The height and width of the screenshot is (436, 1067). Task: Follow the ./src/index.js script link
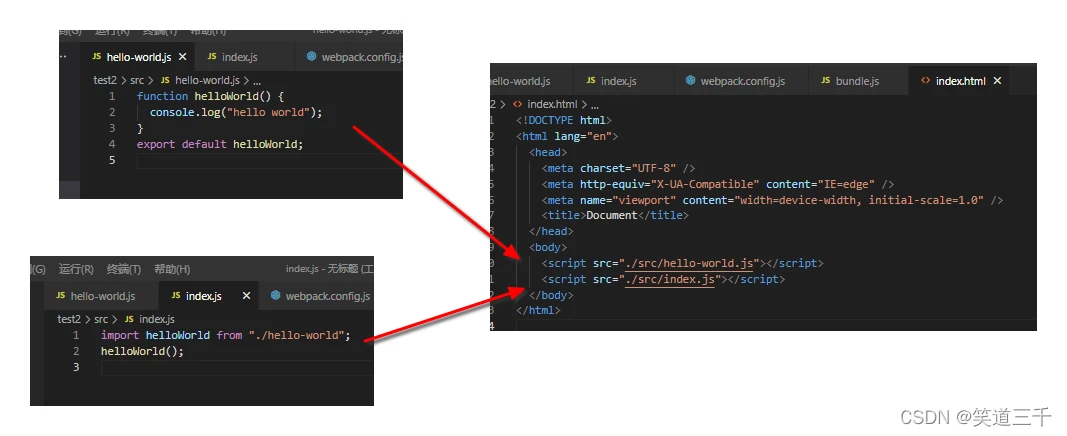click(x=670, y=279)
